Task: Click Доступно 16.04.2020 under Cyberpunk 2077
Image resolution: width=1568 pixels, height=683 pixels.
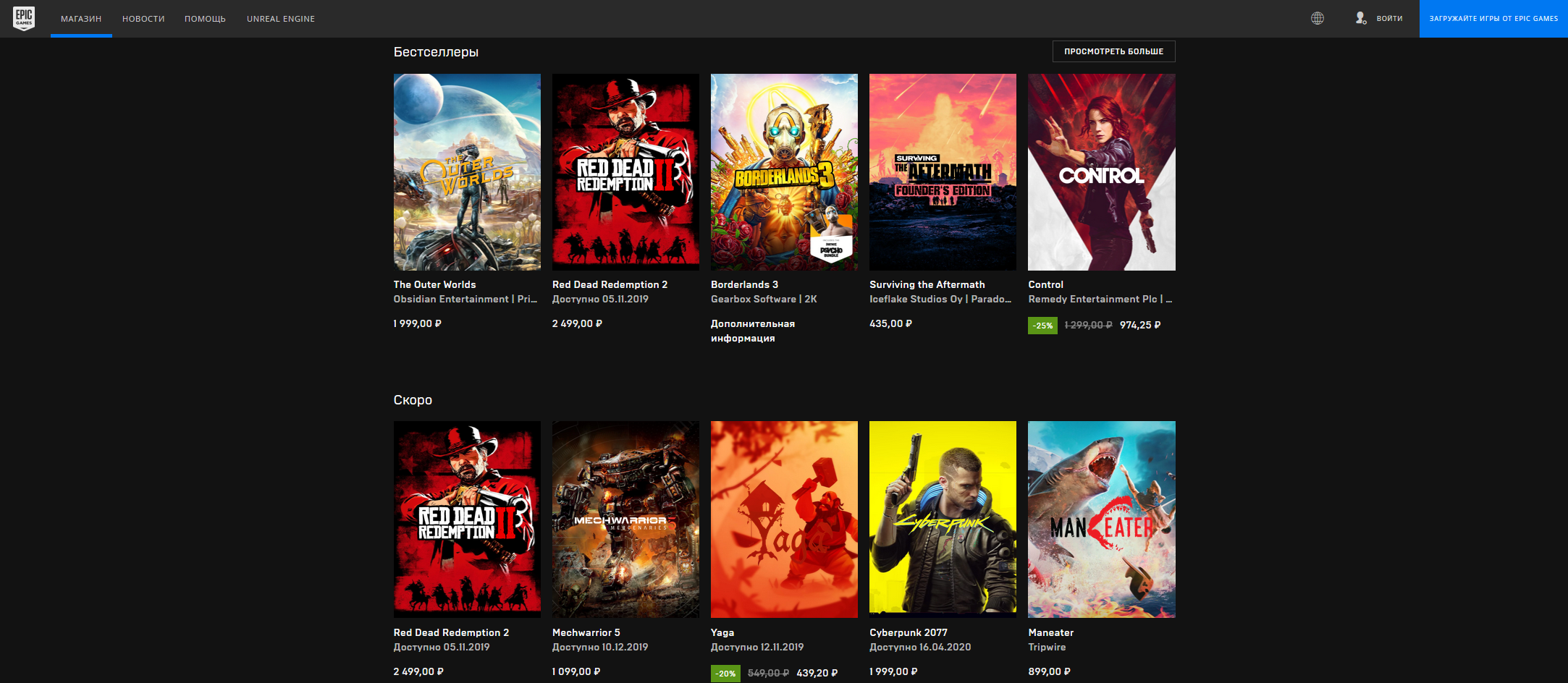Action: pyautogui.click(x=920, y=647)
